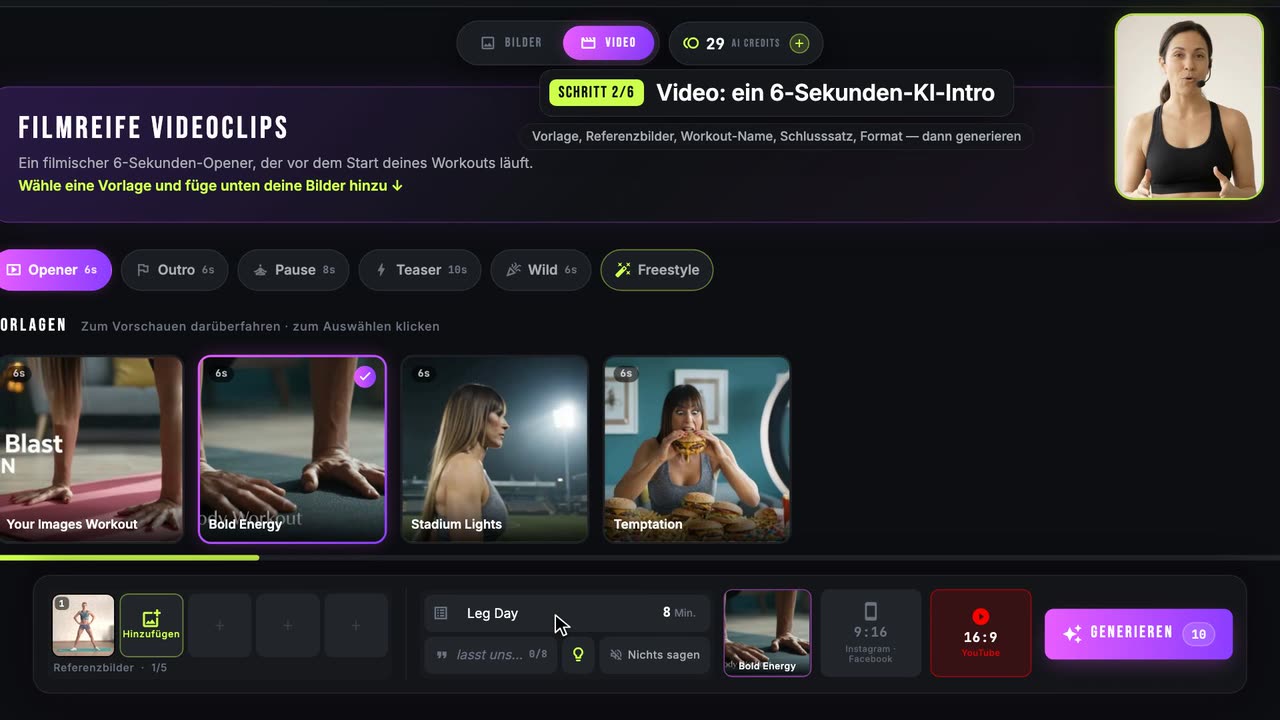
Task: Click the Bold Energy preview beside the format options
Action: click(767, 633)
